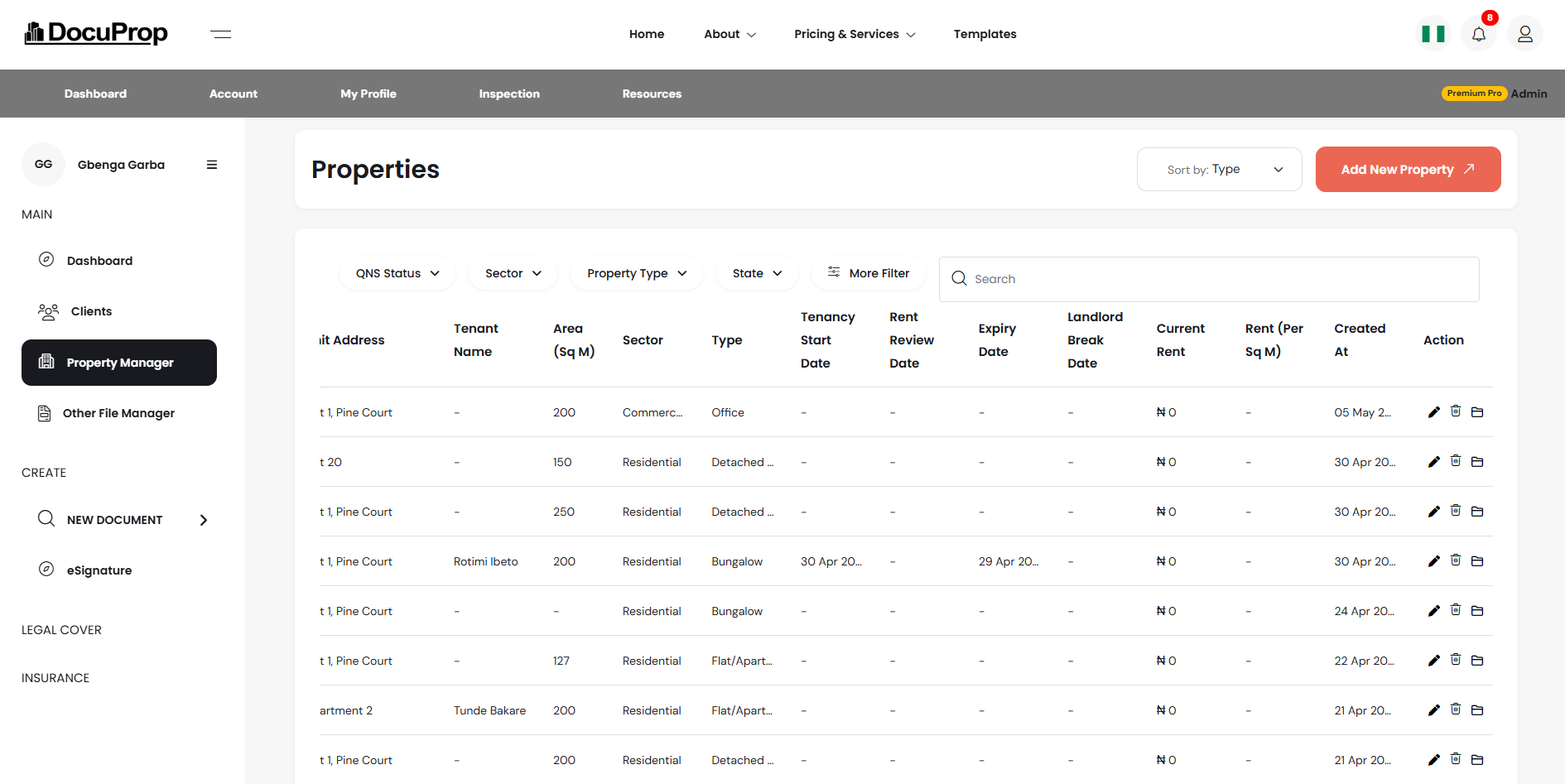The width and height of the screenshot is (1565, 784).
Task: Switch to the Inspection tab
Action: (x=509, y=94)
